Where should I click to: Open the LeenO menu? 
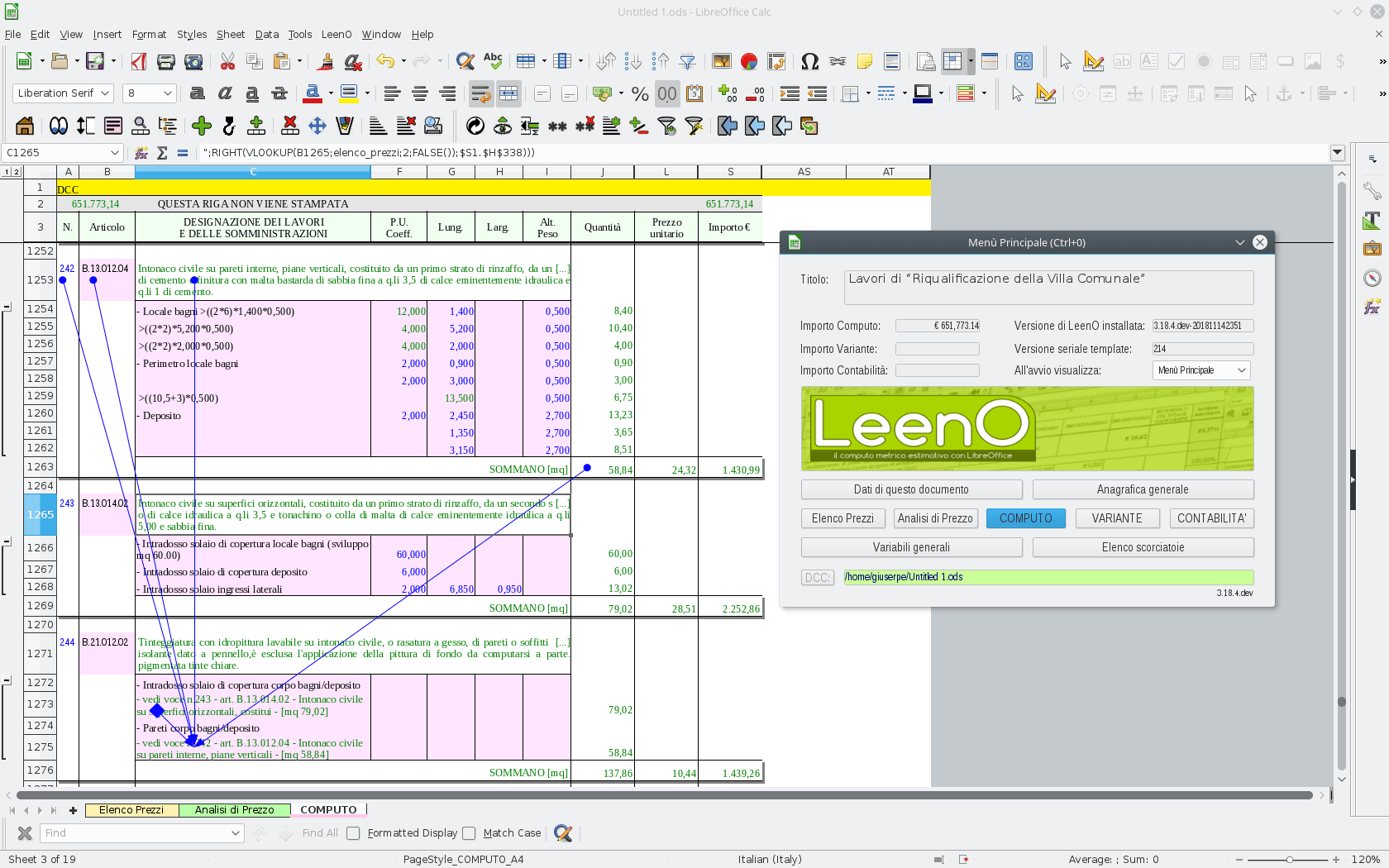coord(336,35)
